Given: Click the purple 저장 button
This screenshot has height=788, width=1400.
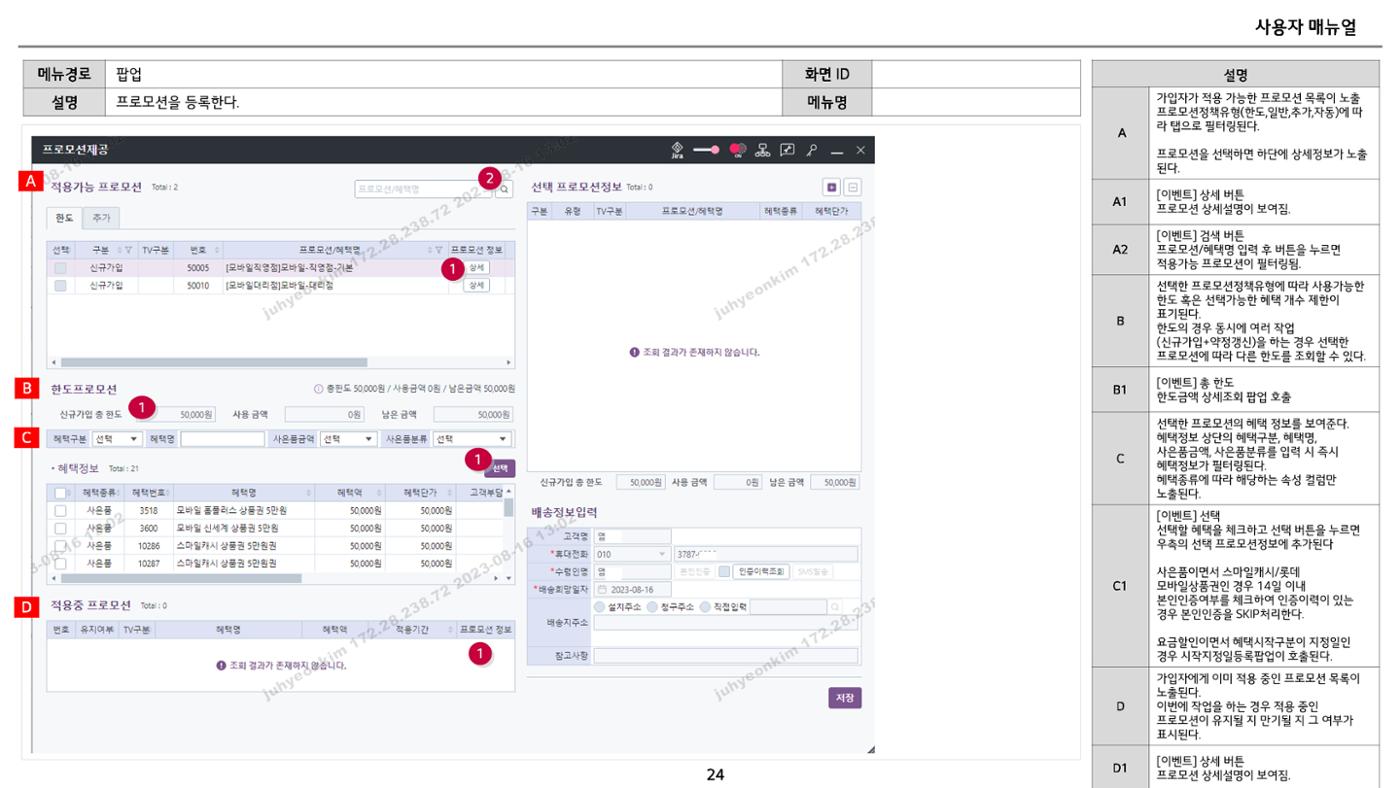Looking at the screenshot, I should (x=844, y=698).
